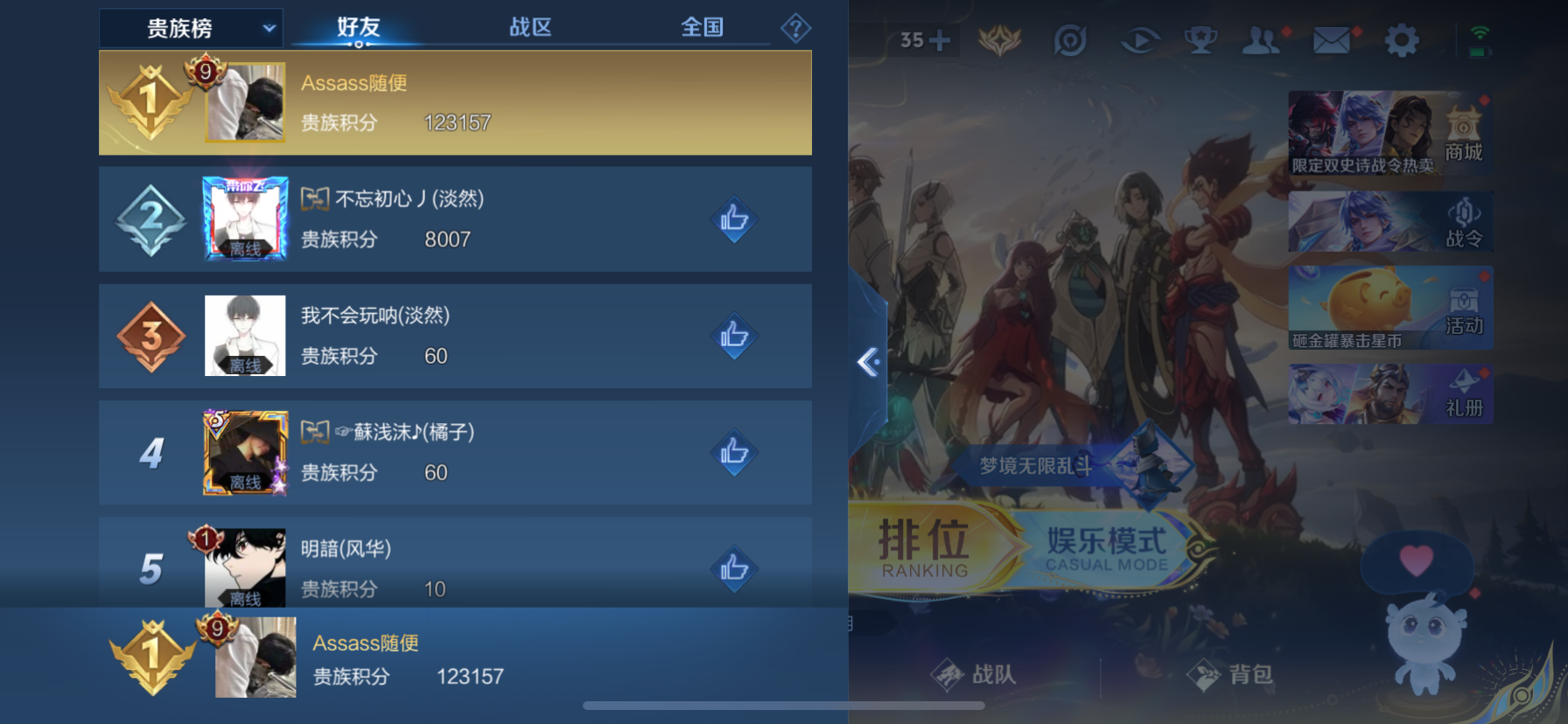The width and height of the screenshot is (1568, 724).
Task: Open the 贵族榜 ranking type dropdown
Action: [191, 28]
